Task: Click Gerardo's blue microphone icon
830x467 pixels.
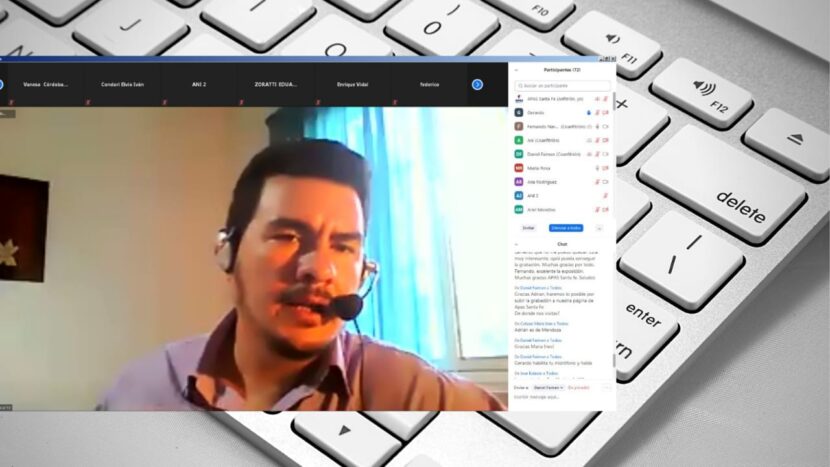Action: [589, 113]
